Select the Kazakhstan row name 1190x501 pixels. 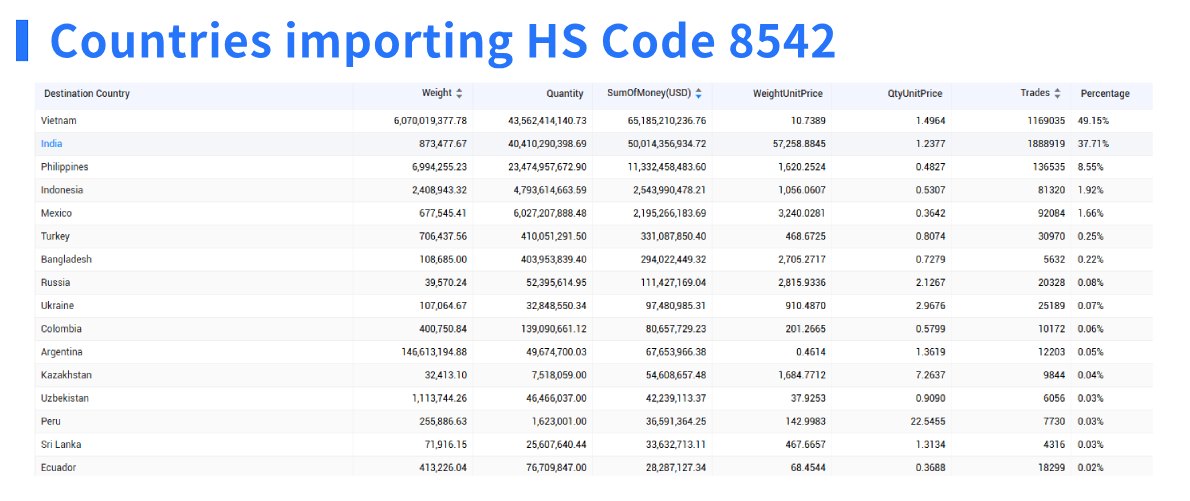tap(66, 375)
